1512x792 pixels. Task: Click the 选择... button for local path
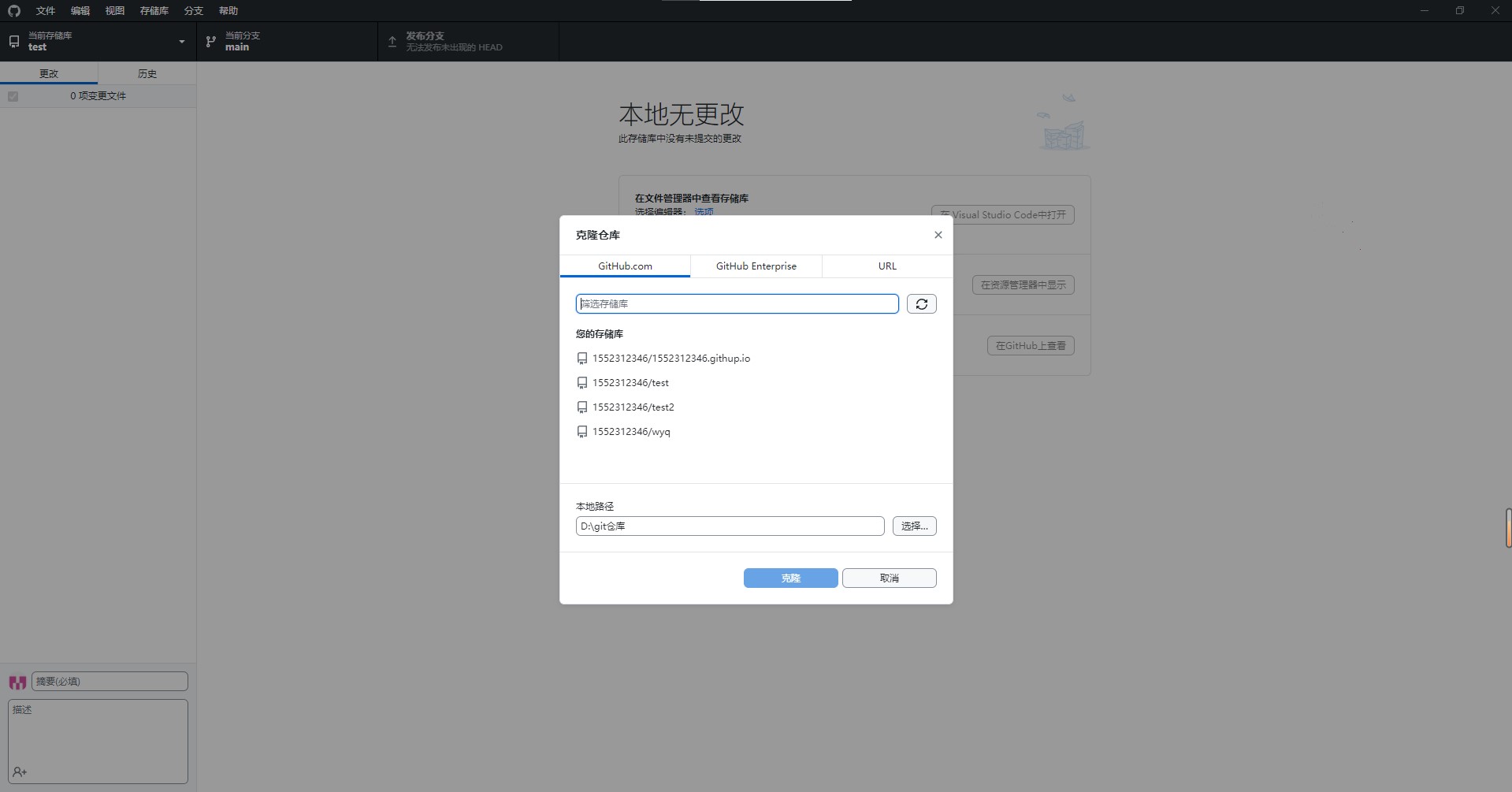914,526
